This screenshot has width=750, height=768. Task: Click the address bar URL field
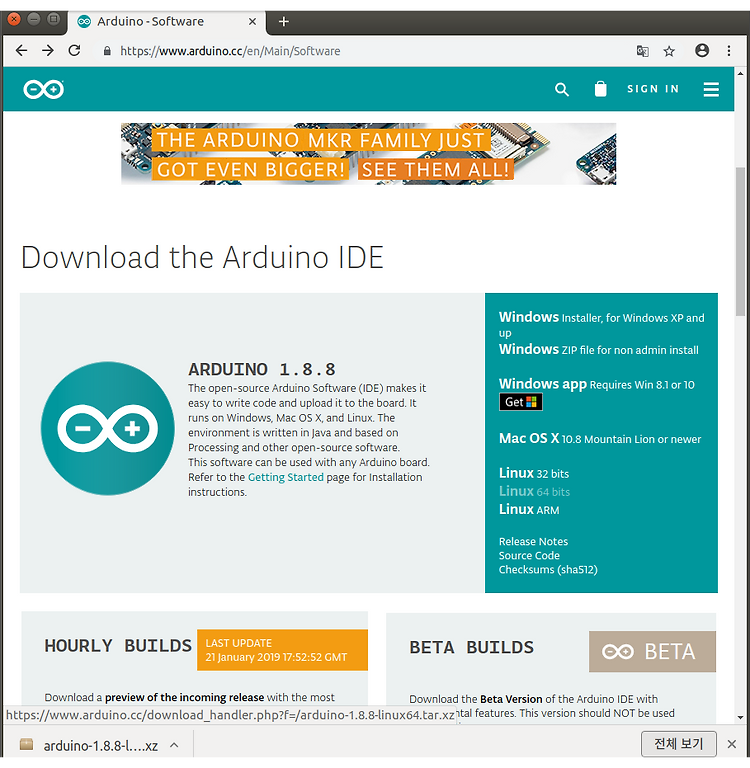pos(363,51)
